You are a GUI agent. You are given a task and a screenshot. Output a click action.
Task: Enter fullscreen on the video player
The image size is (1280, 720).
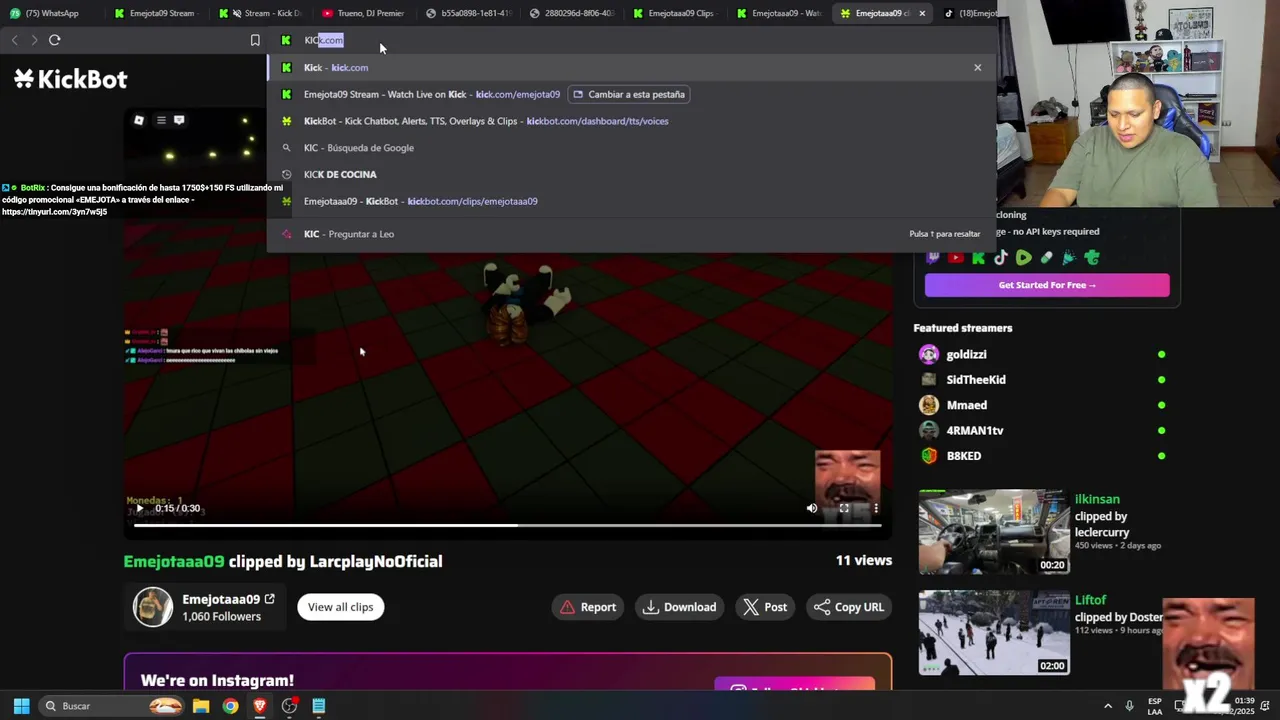844,508
